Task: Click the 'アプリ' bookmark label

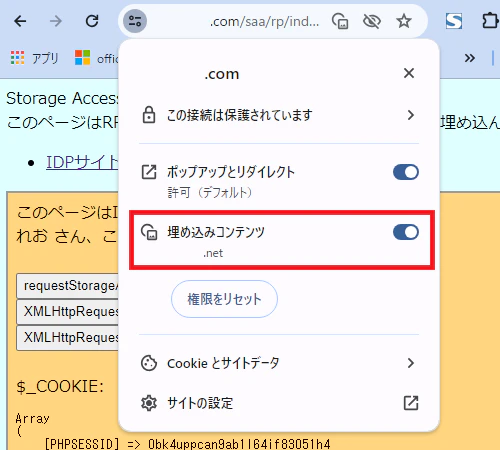Action: pyautogui.click(x=45, y=58)
